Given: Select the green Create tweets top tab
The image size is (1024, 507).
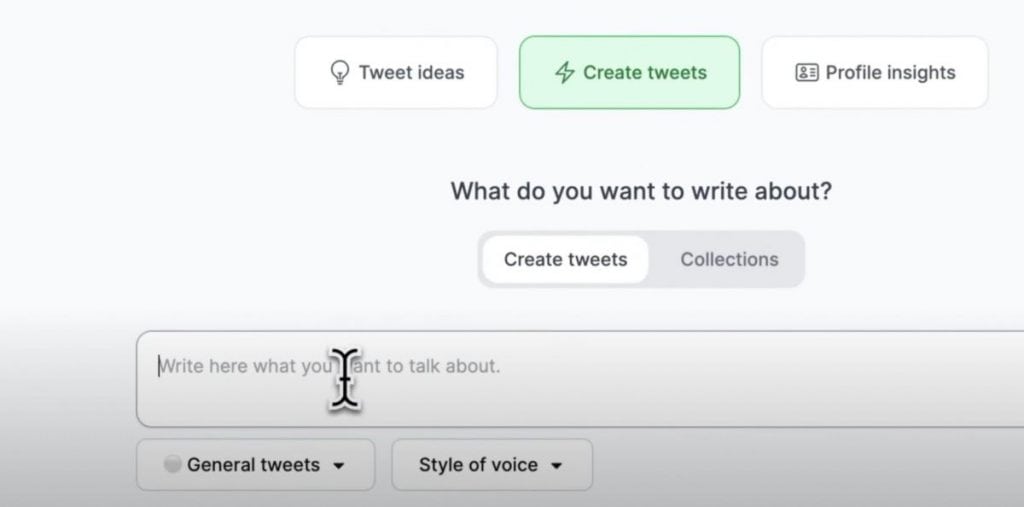Looking at the screenshot, I should click(x=630, y=73).
